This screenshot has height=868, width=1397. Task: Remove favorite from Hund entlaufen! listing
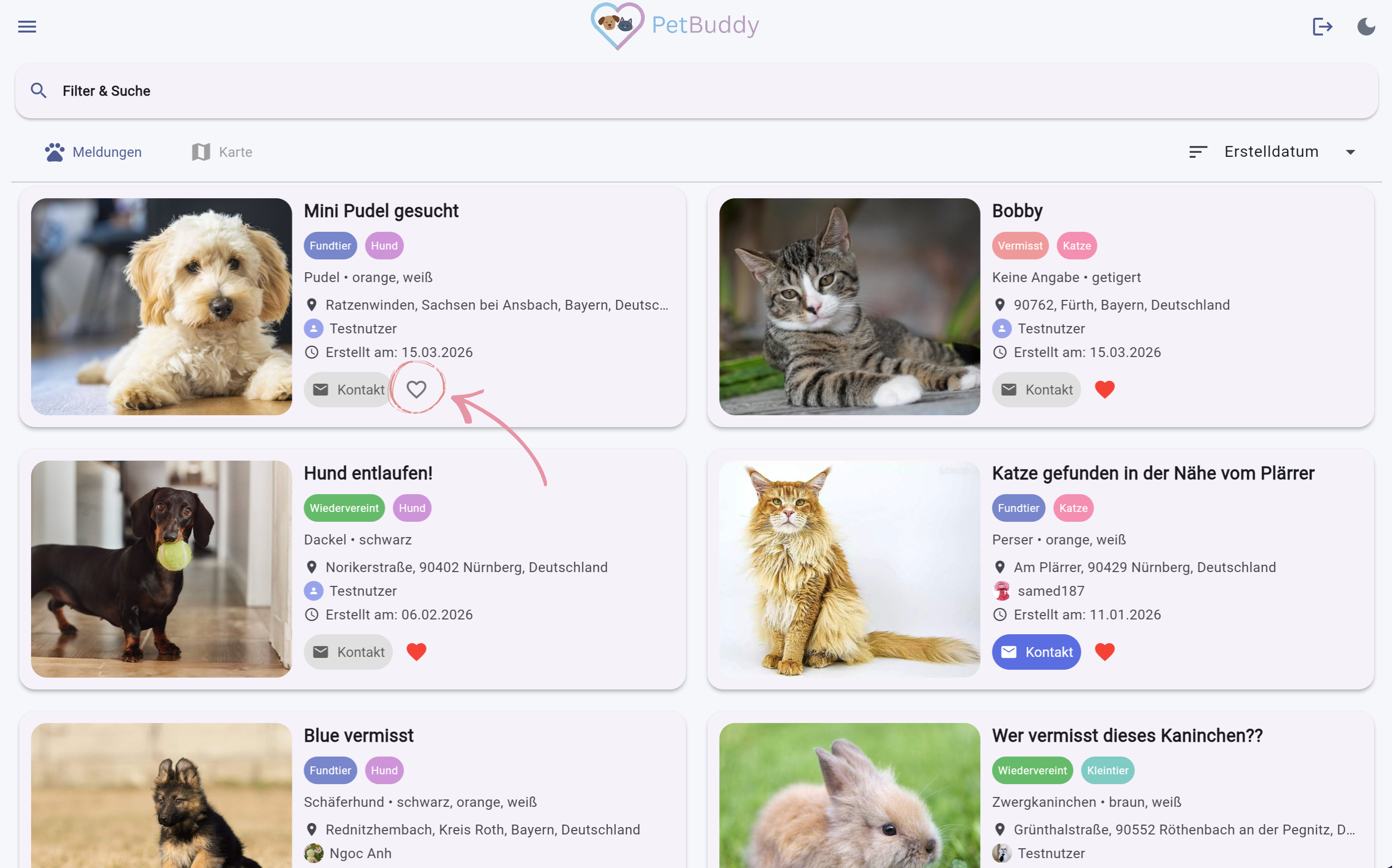click(416, 651)
